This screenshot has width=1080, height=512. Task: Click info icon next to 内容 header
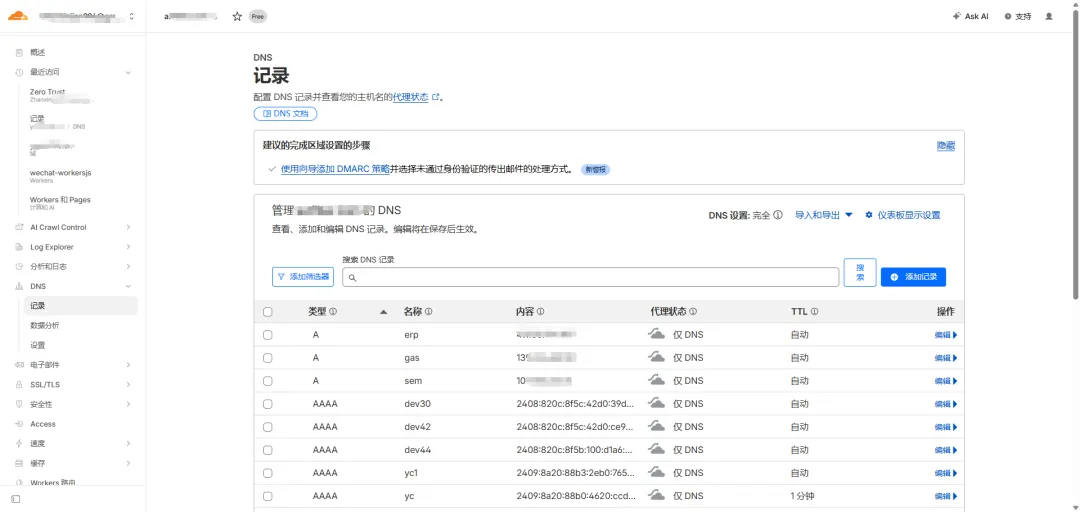541,312
